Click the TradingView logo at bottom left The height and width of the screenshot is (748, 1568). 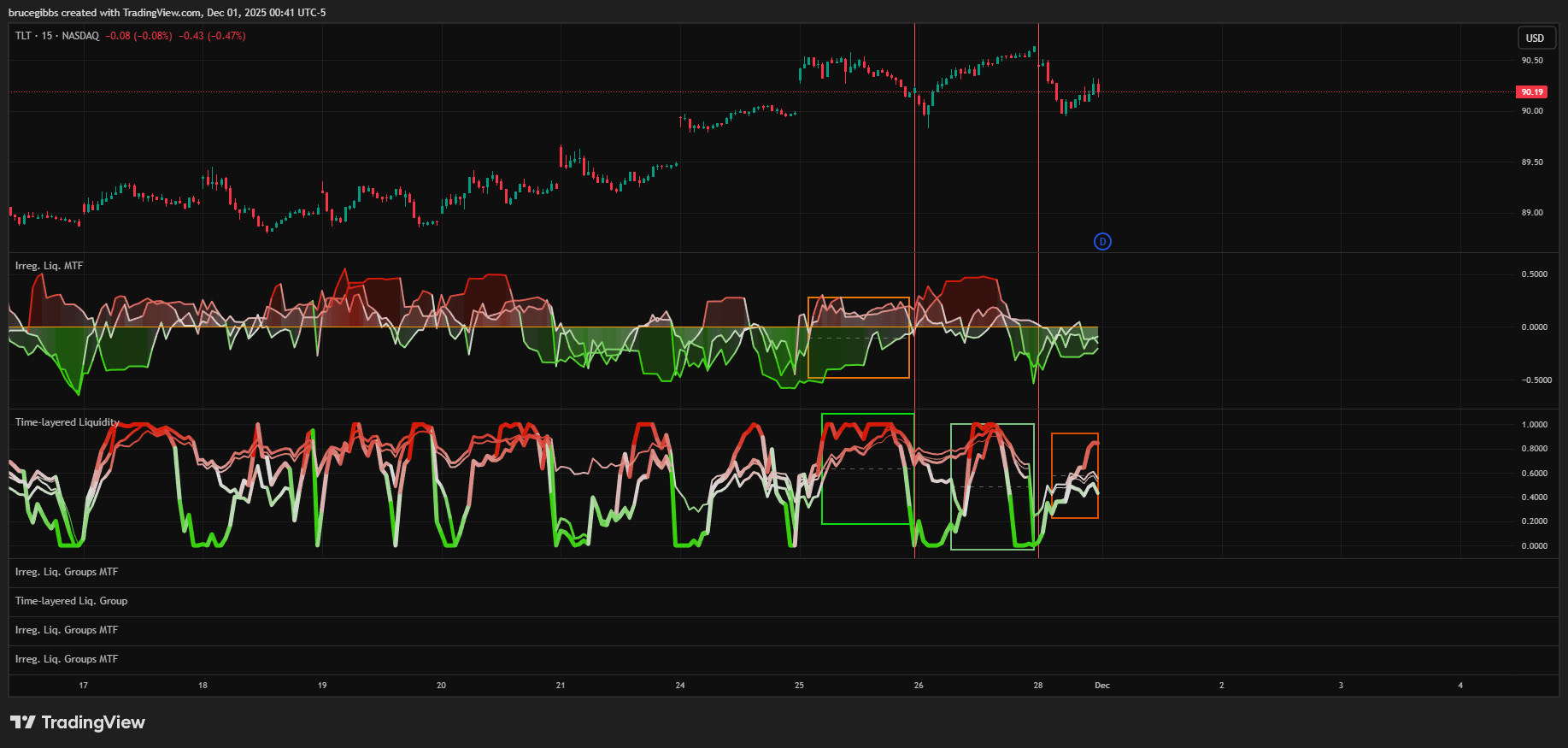pyautogui.click(x=78, y=722)
